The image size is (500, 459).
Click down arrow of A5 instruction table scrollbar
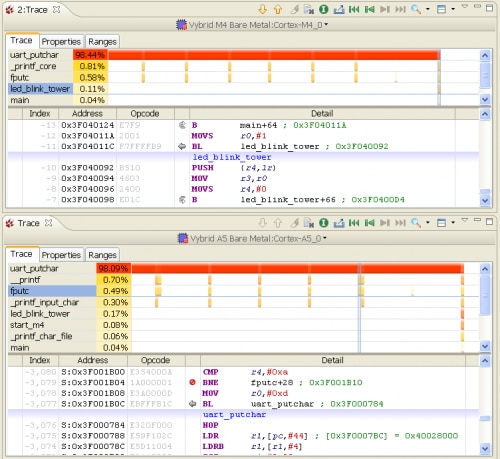485,449
